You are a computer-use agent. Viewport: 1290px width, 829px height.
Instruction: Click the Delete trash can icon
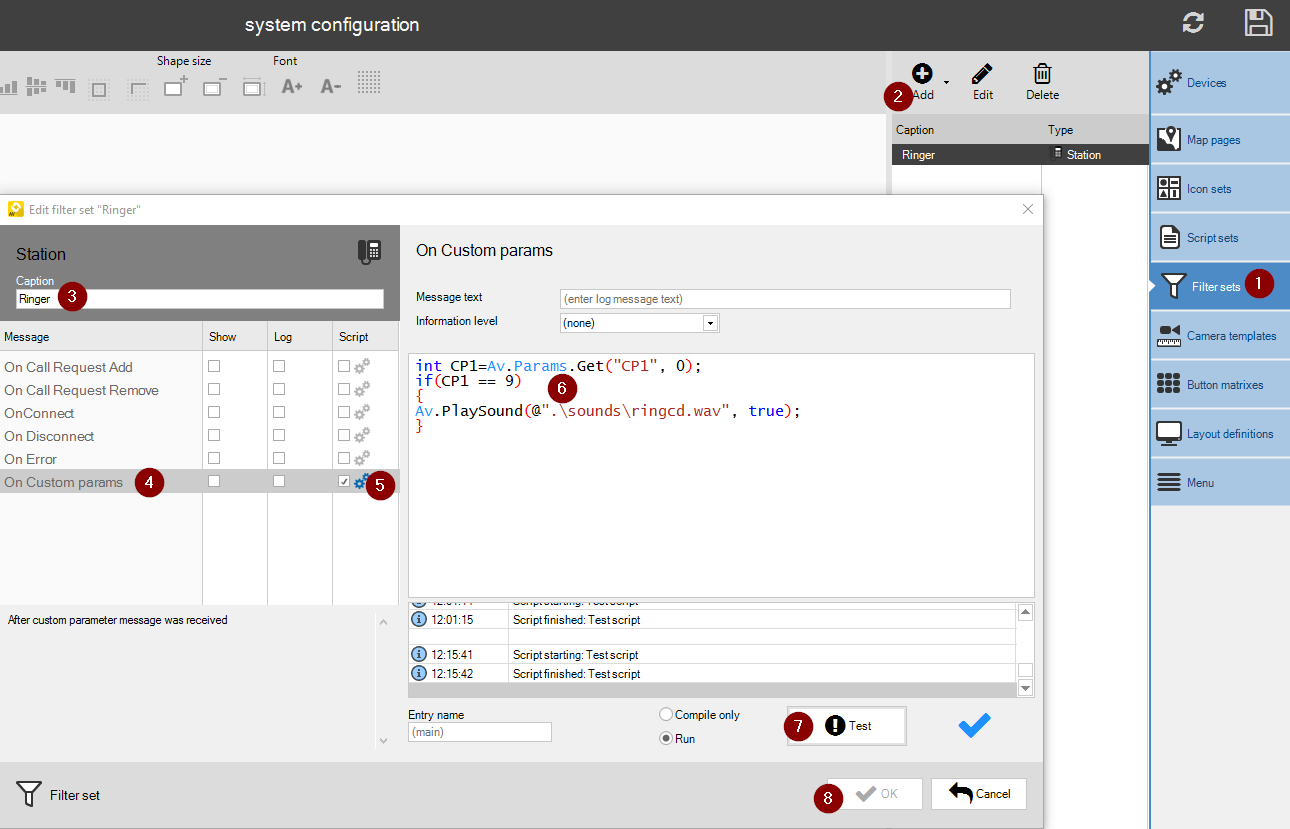point(1042,74)
